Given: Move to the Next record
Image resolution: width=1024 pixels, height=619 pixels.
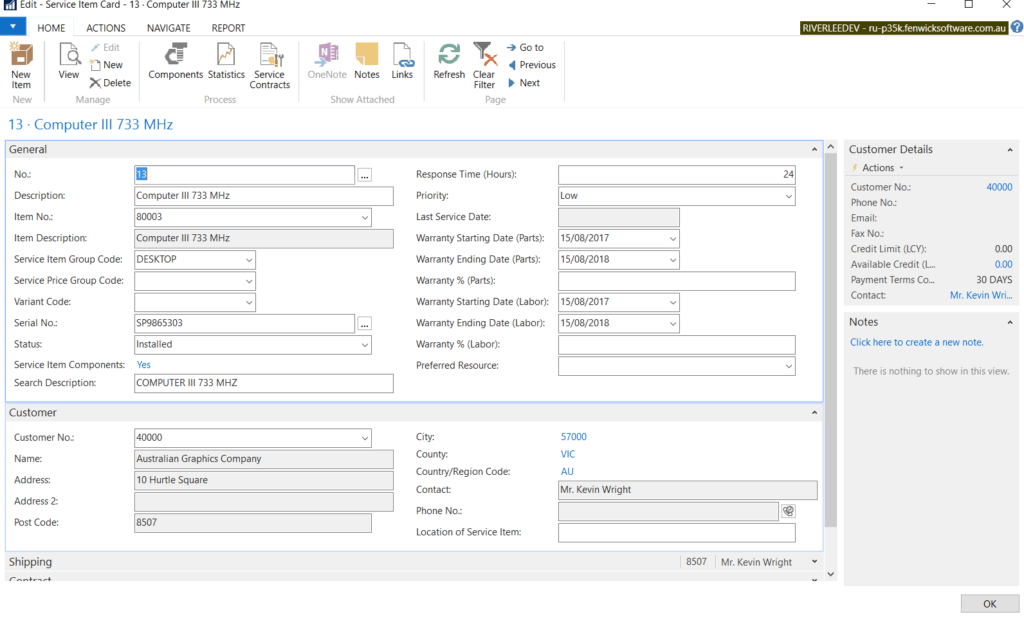Looking at the screenshot, I should pyautogui.click(x=524, y=83).
